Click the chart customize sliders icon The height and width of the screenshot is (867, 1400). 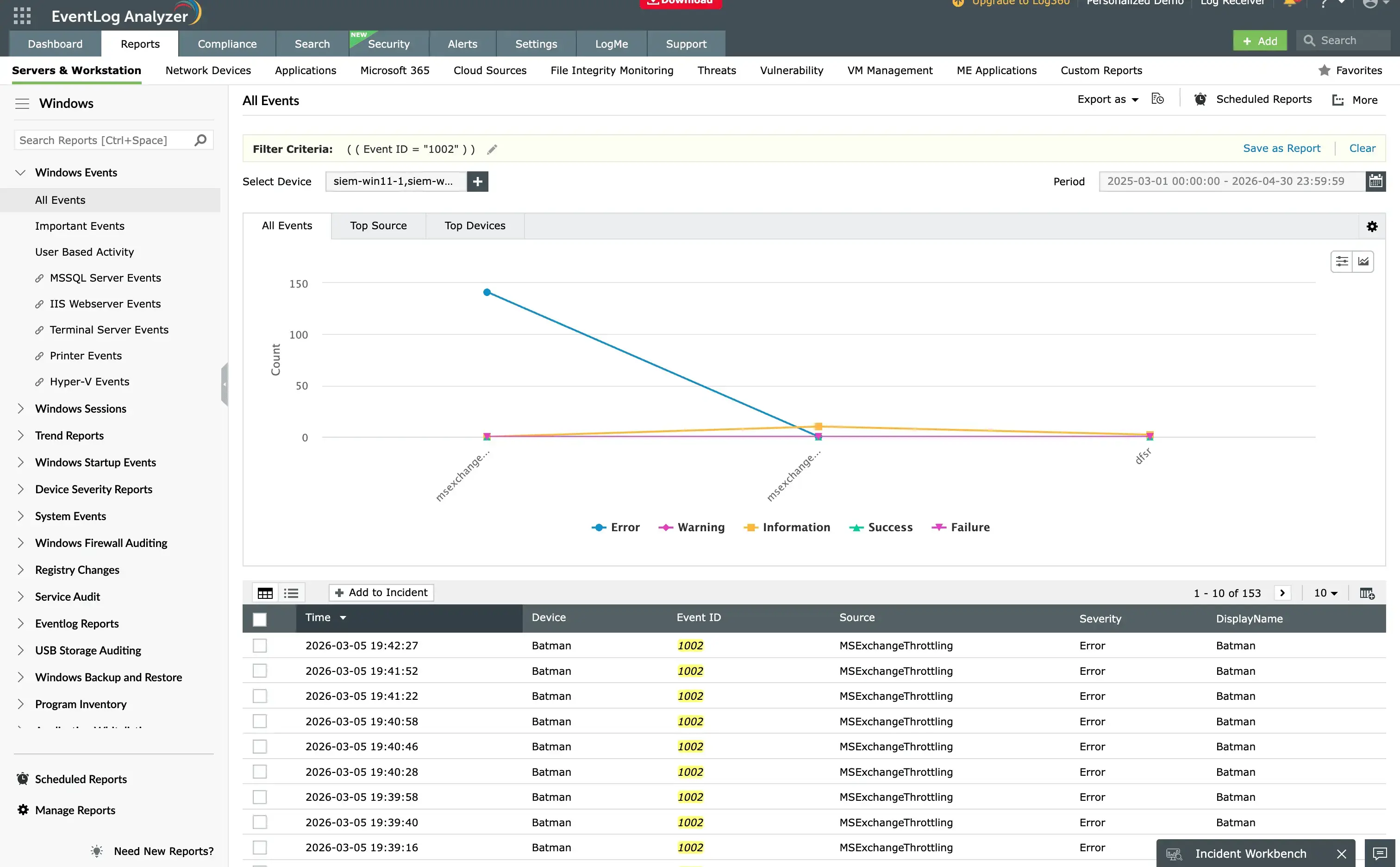pos(1342,262)
